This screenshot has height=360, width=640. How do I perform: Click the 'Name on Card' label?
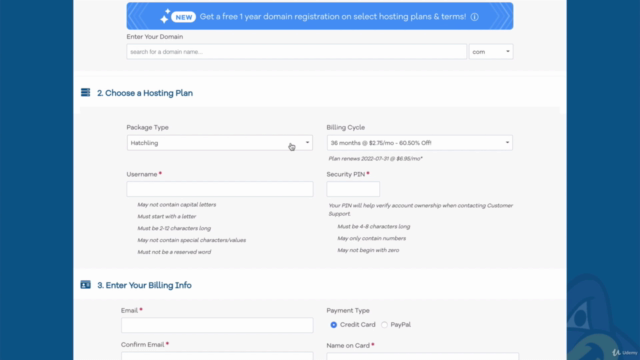pyautogui.click(x=348, y=345)
